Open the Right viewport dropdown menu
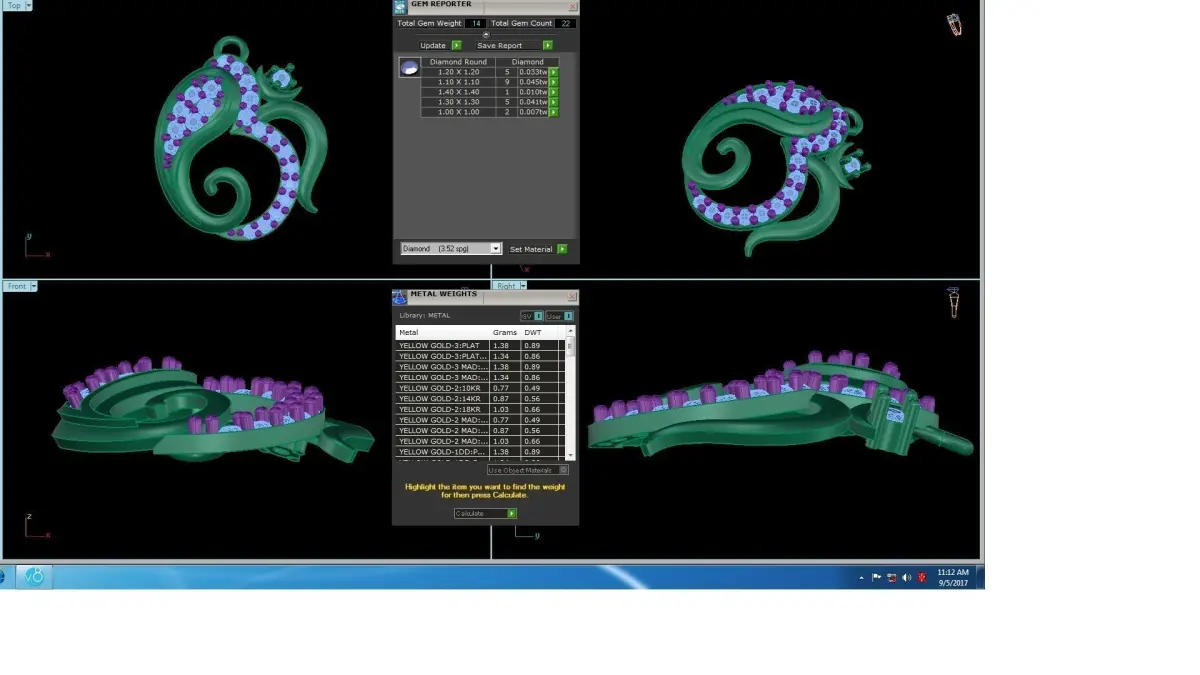This screenshot has height=675, width=1200. 523,286
